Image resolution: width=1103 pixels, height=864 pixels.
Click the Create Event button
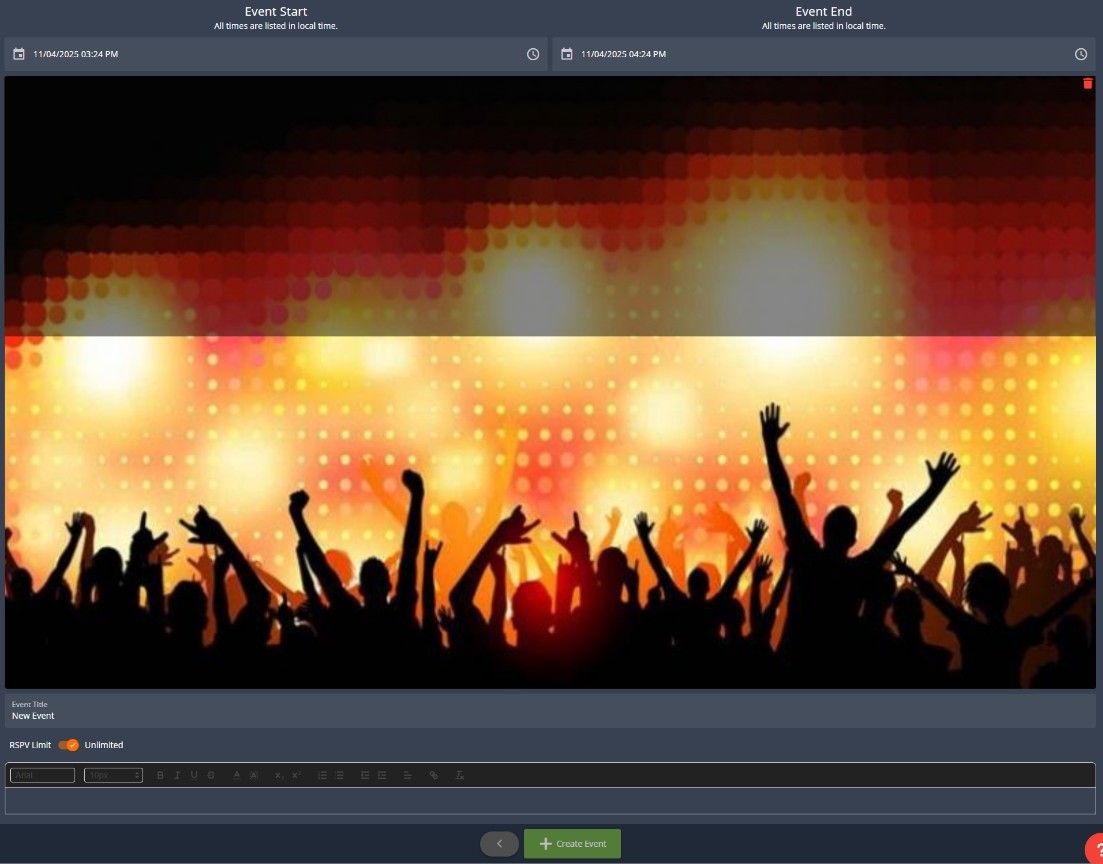coord(572,844)
